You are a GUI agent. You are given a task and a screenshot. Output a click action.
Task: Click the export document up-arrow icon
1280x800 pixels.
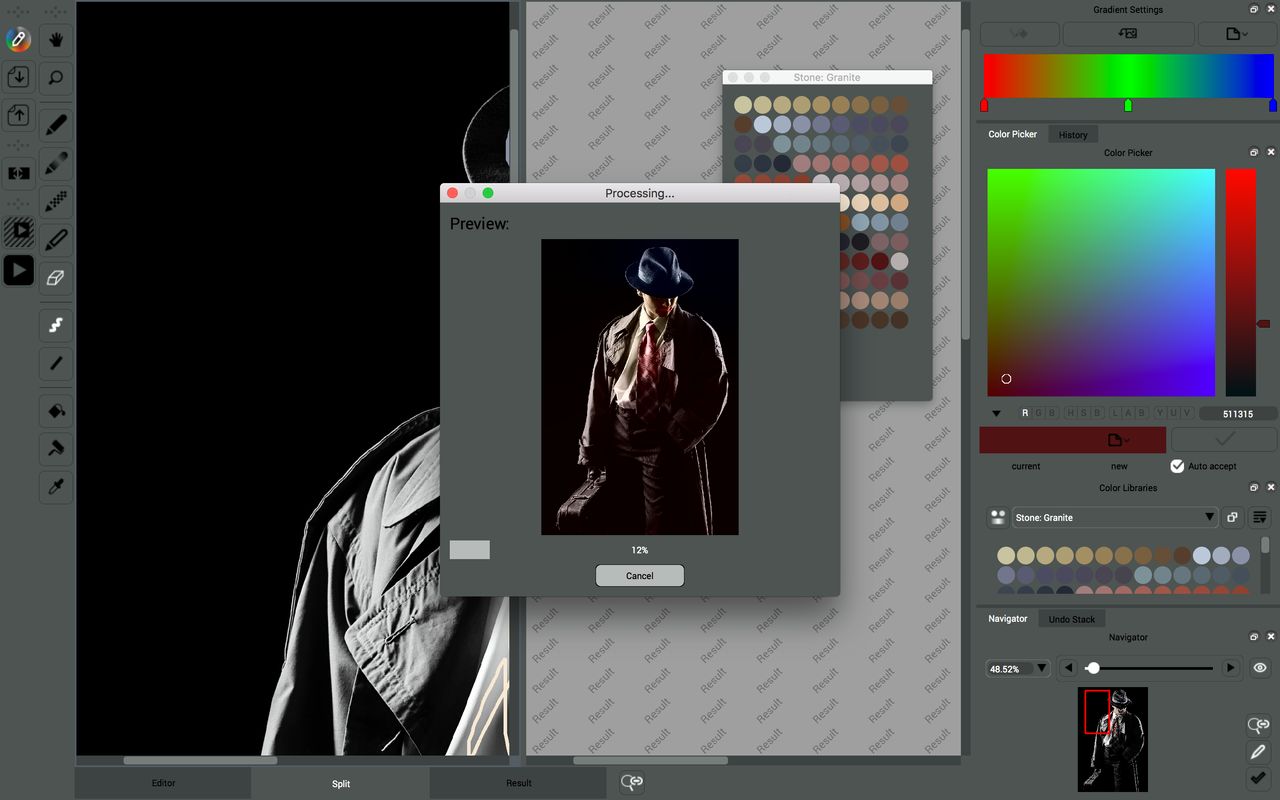pyautogui.click(x=18, y=115)
